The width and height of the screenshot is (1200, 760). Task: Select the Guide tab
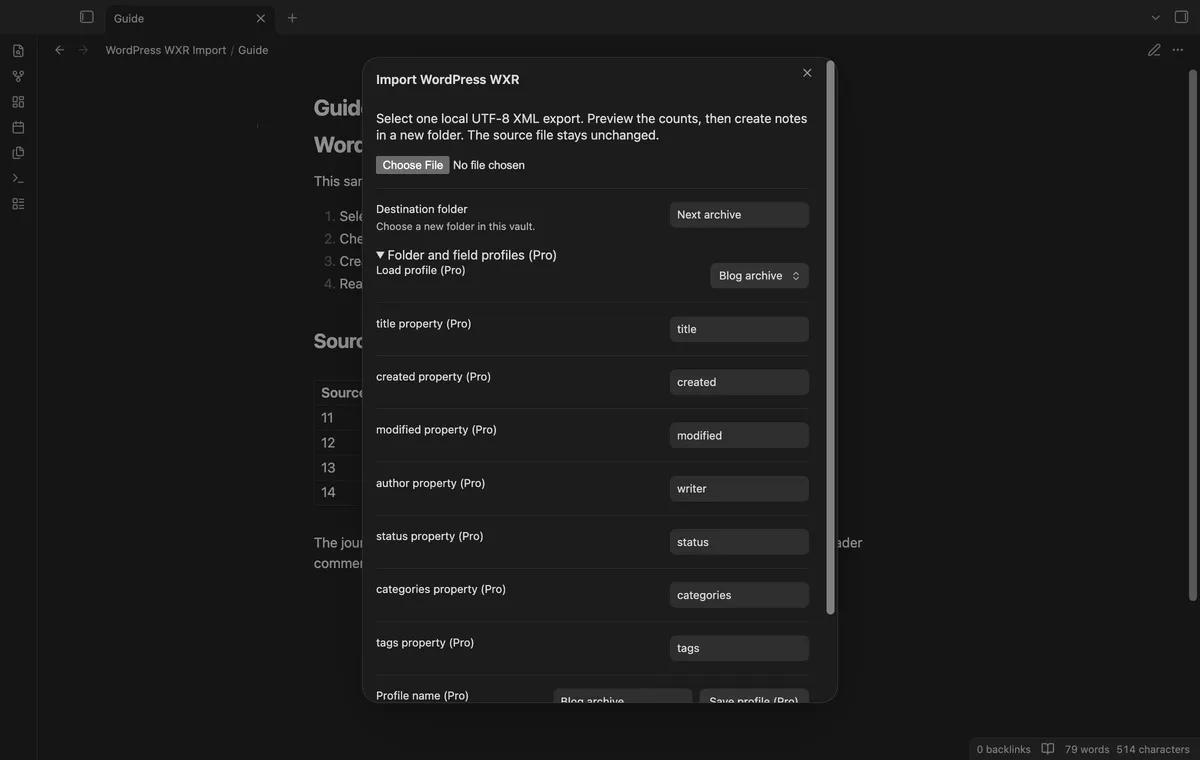188,18
